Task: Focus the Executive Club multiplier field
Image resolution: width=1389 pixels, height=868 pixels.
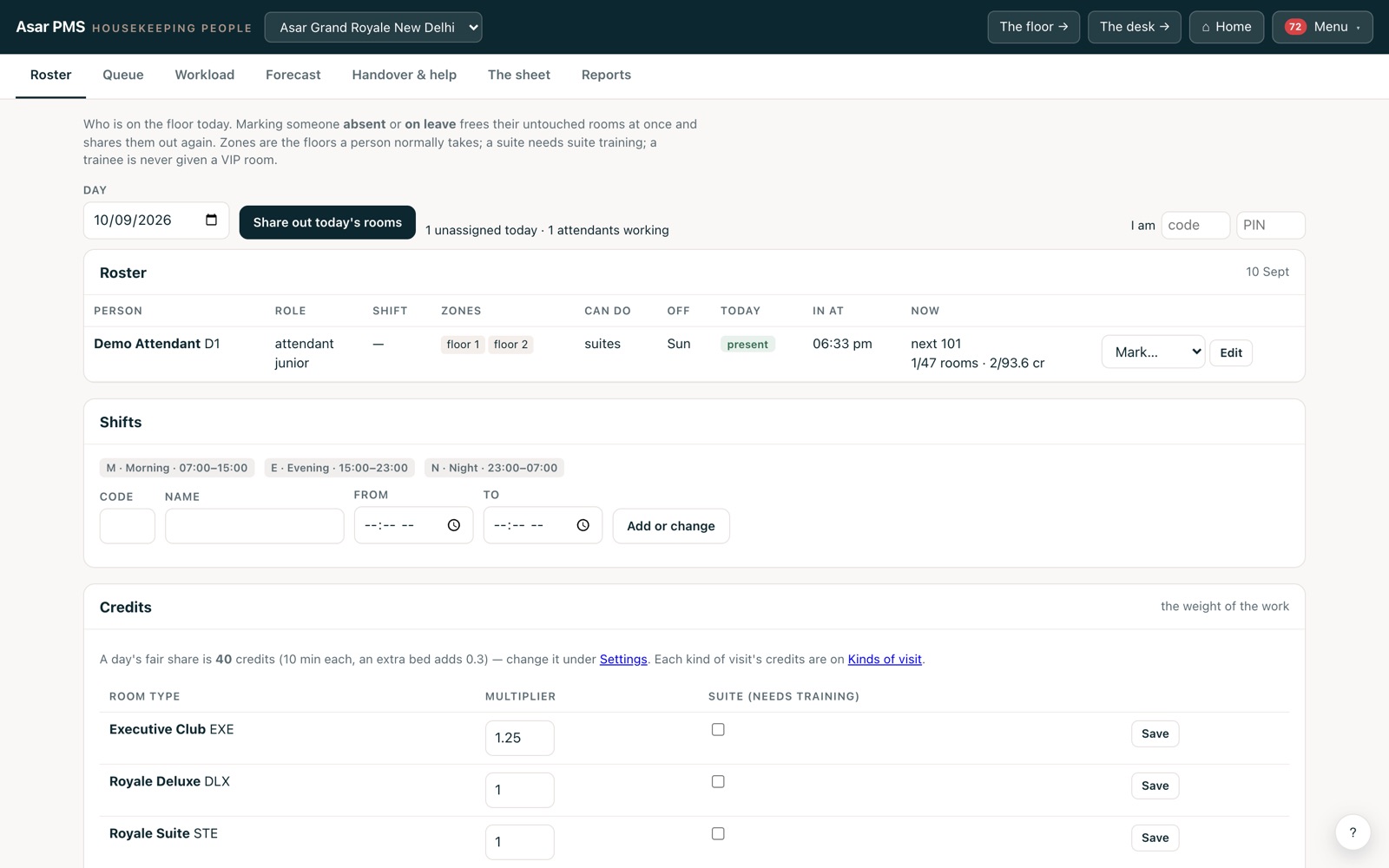Action: tap(519, 738)
